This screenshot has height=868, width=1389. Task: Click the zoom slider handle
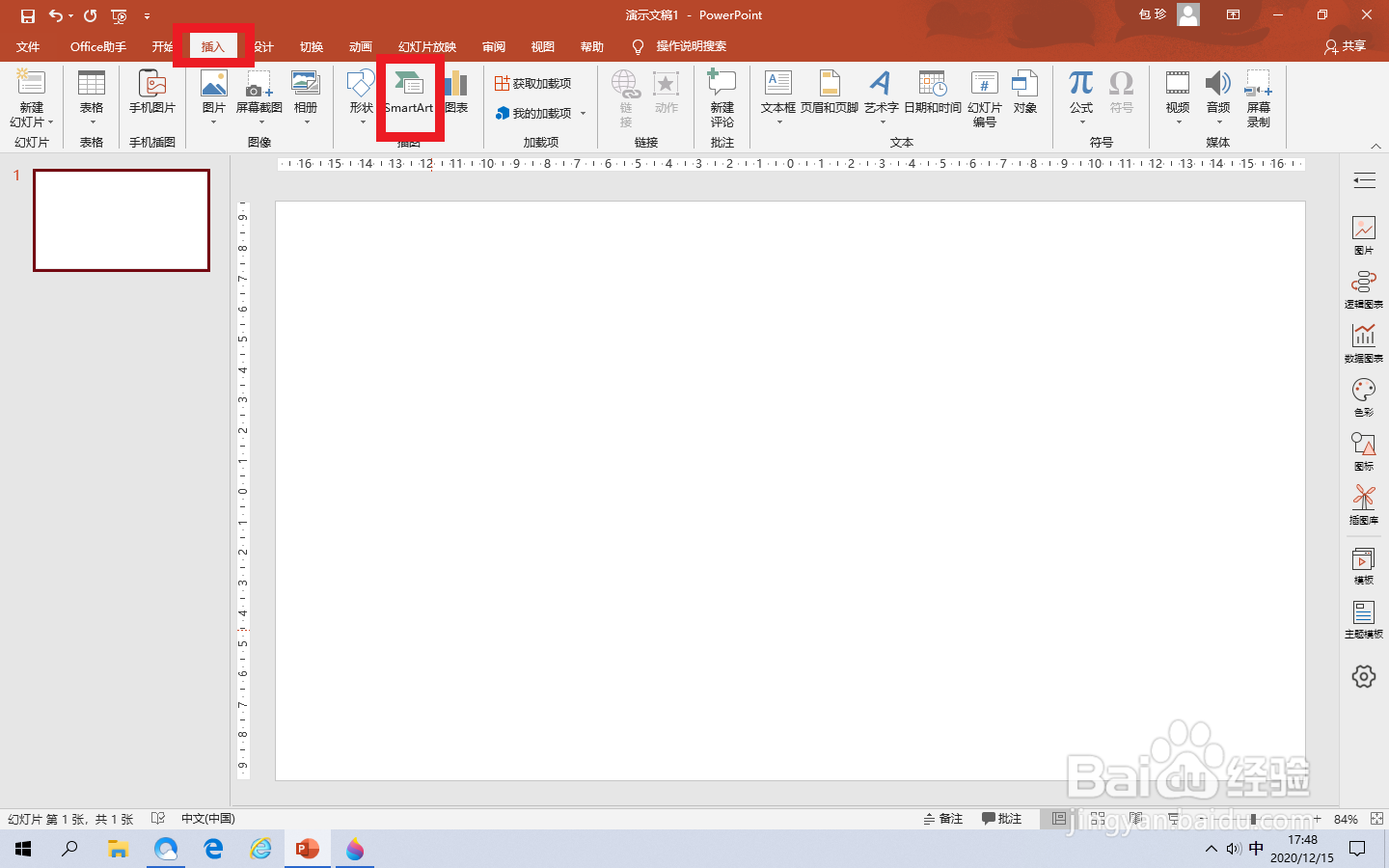pos(1253,819)
